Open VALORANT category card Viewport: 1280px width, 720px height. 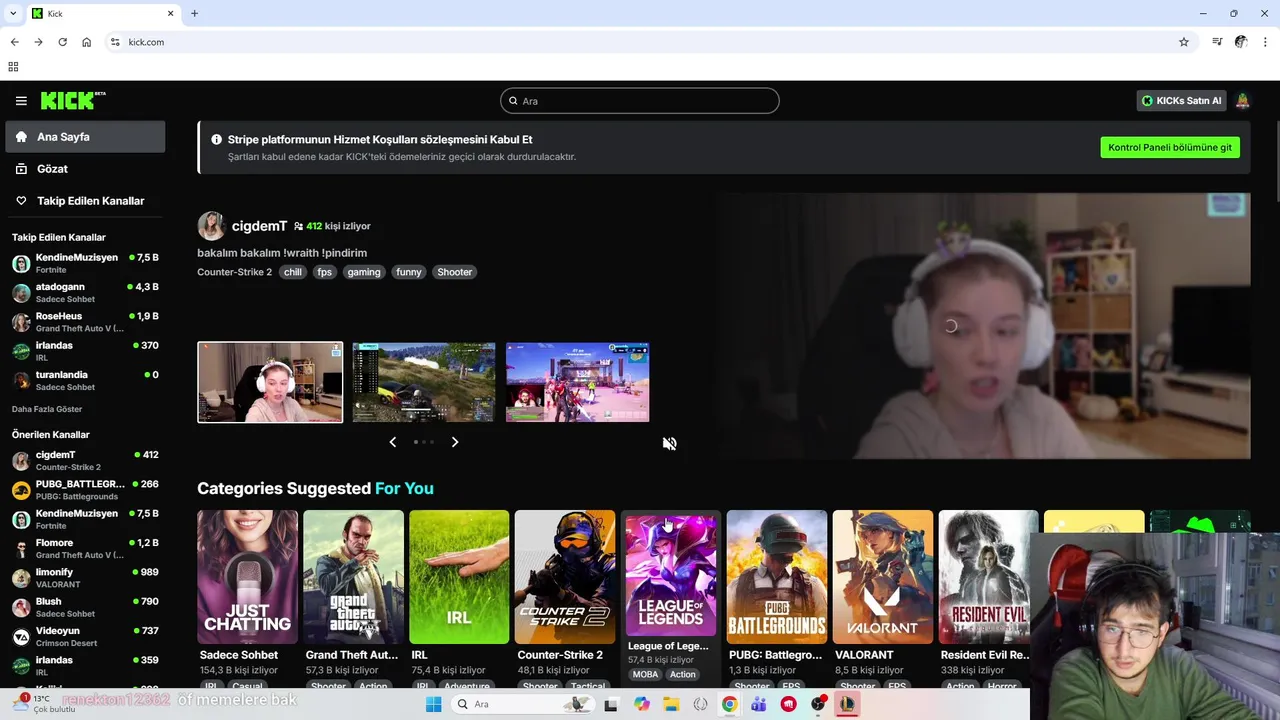click(x=883, y=577)
